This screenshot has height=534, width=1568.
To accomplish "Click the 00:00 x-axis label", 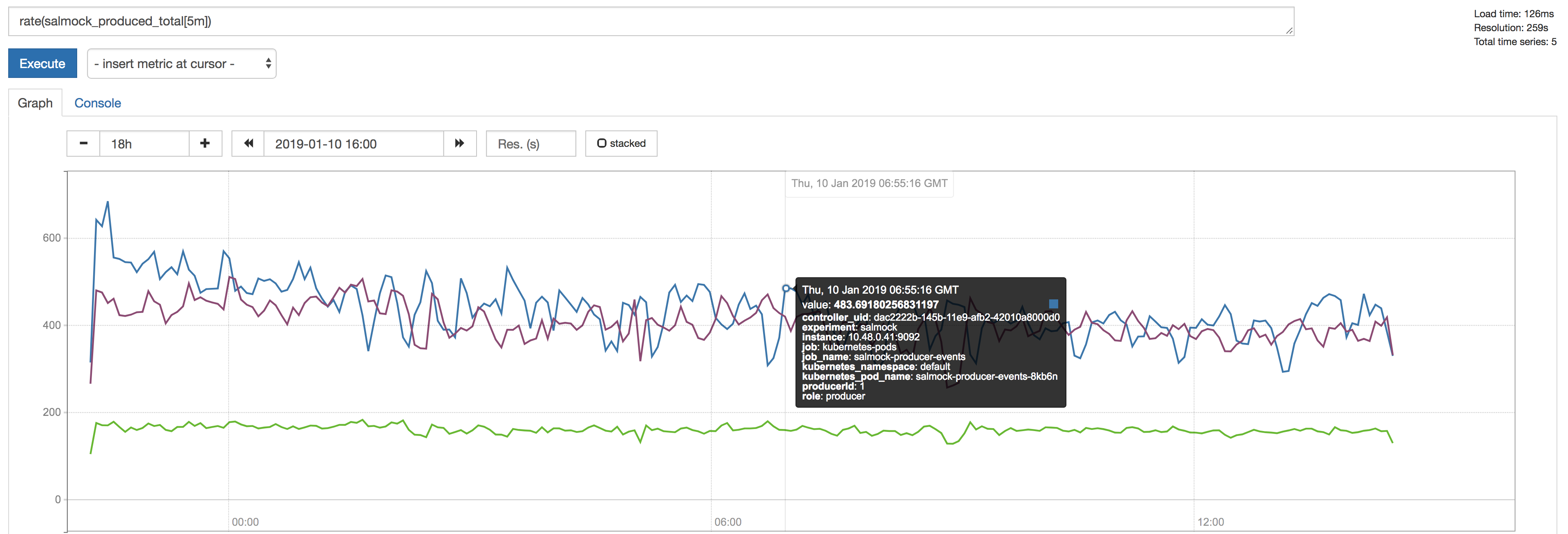I will 245,522.
